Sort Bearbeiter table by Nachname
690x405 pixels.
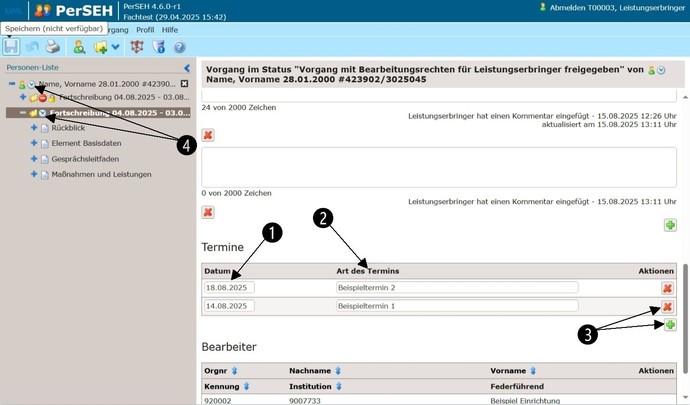tap(338, 371)
